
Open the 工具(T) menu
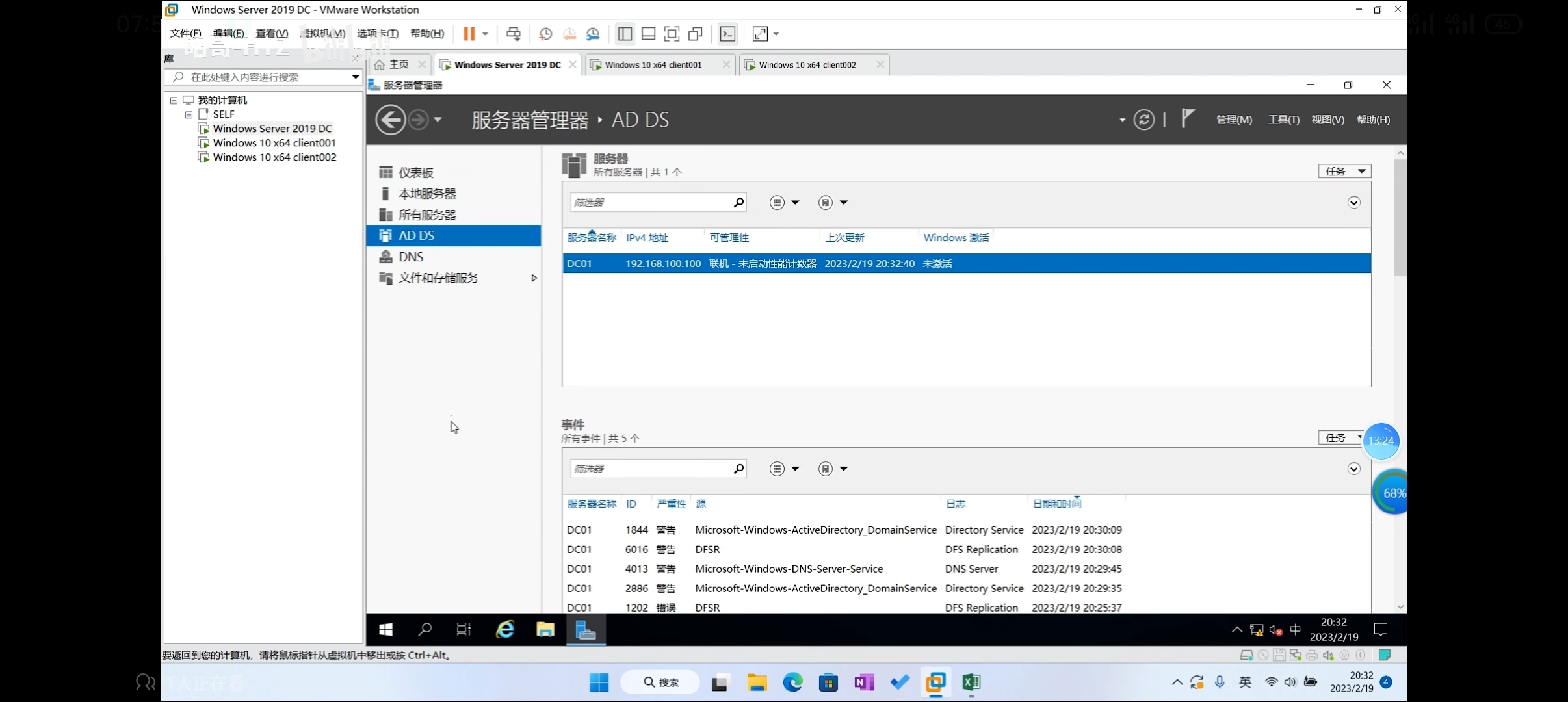[x=1283, y=120]
